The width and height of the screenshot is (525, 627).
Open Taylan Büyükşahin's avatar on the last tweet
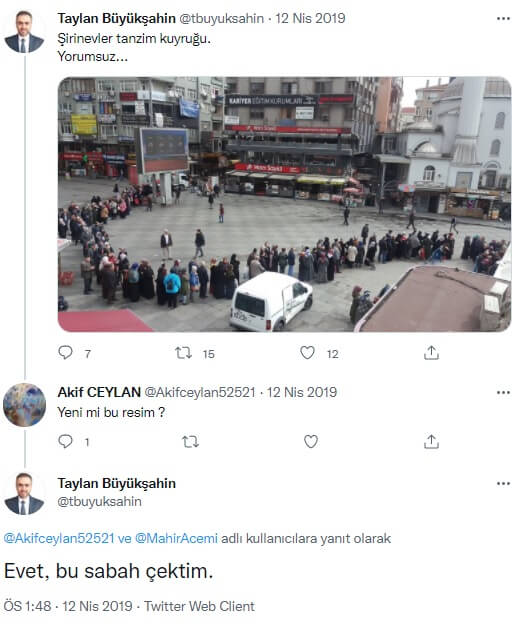click(24, 494)
